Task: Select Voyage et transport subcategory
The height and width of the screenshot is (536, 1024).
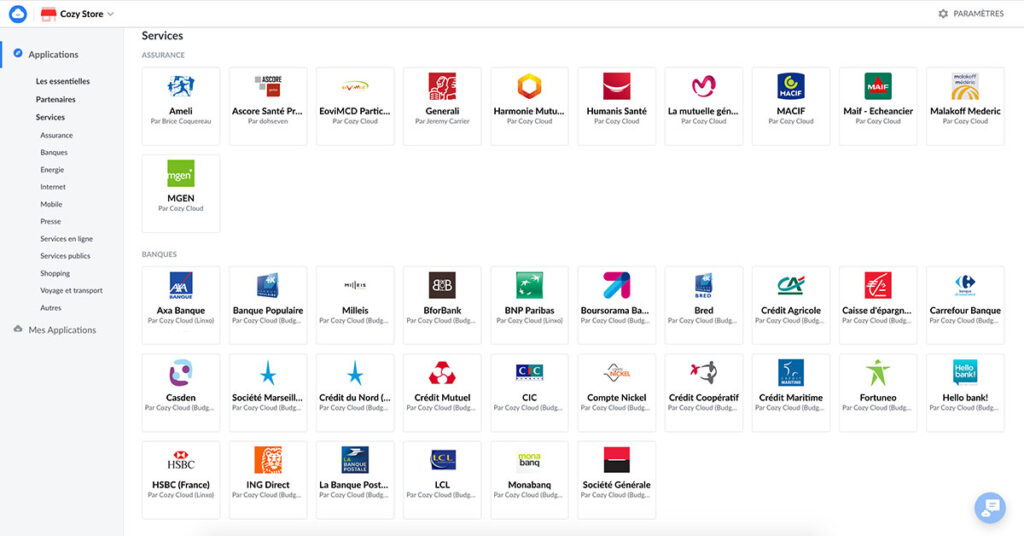Action: pos(71,291)
